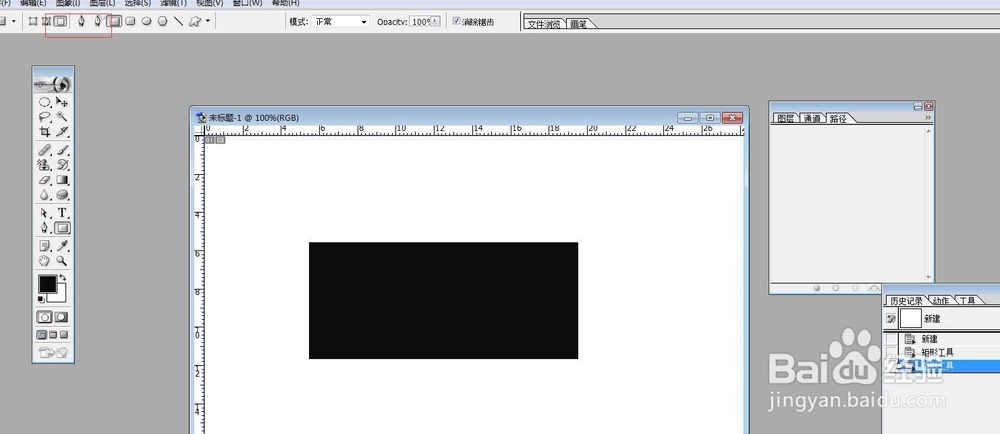Click the background white color swatch
The image size is (1000, 434).
click(61, 296)
